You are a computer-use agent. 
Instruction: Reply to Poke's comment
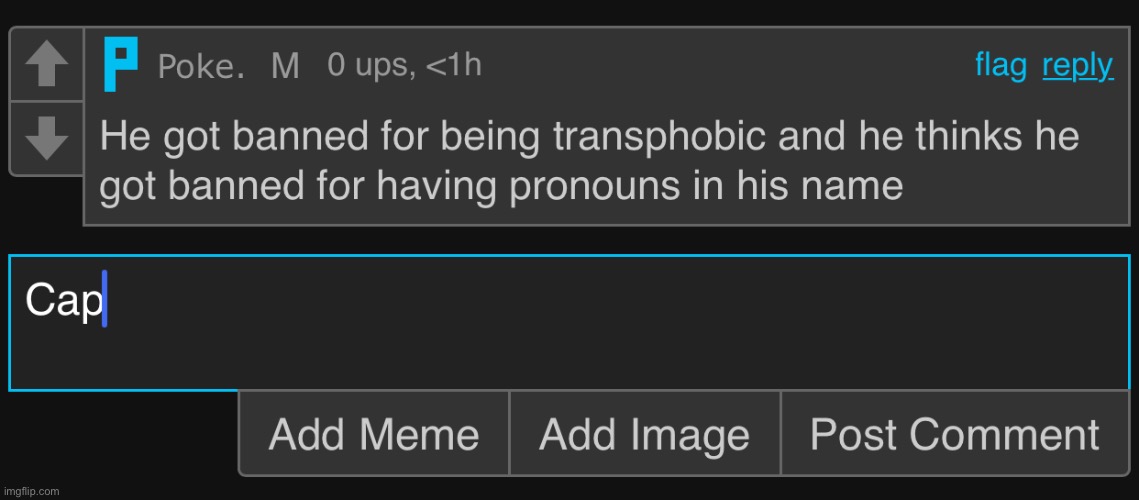click(x=1077, y=67)
